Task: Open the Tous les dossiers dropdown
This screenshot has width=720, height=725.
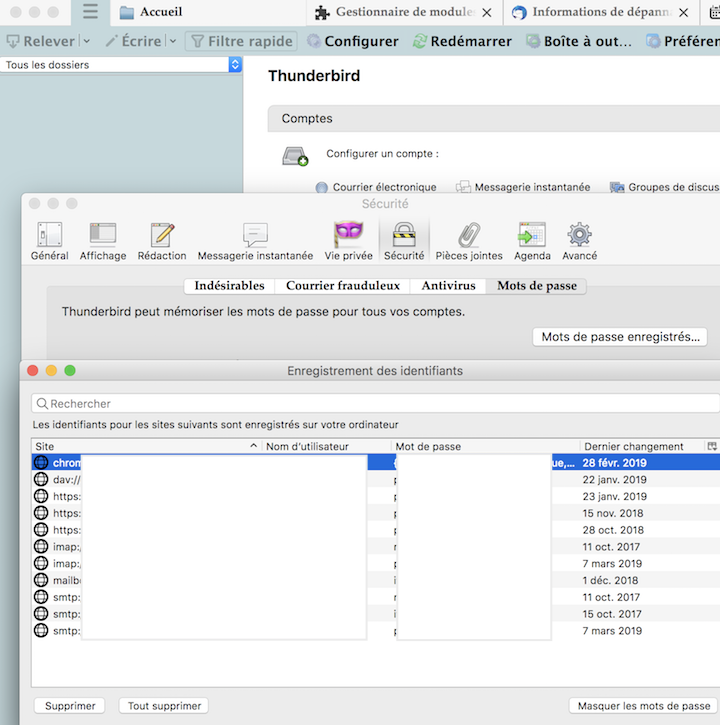Action: click(121, 65)
